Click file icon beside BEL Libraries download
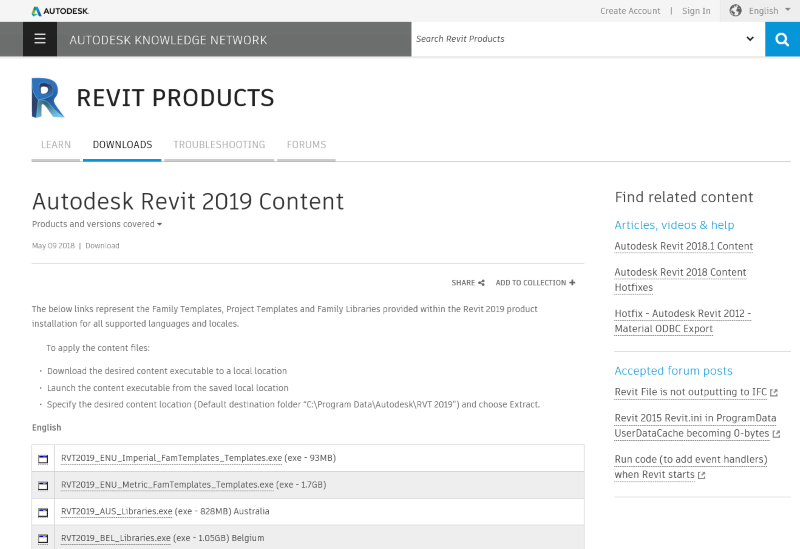The width and height of the screenshot is (800, 549). click(x=43, y=538)
